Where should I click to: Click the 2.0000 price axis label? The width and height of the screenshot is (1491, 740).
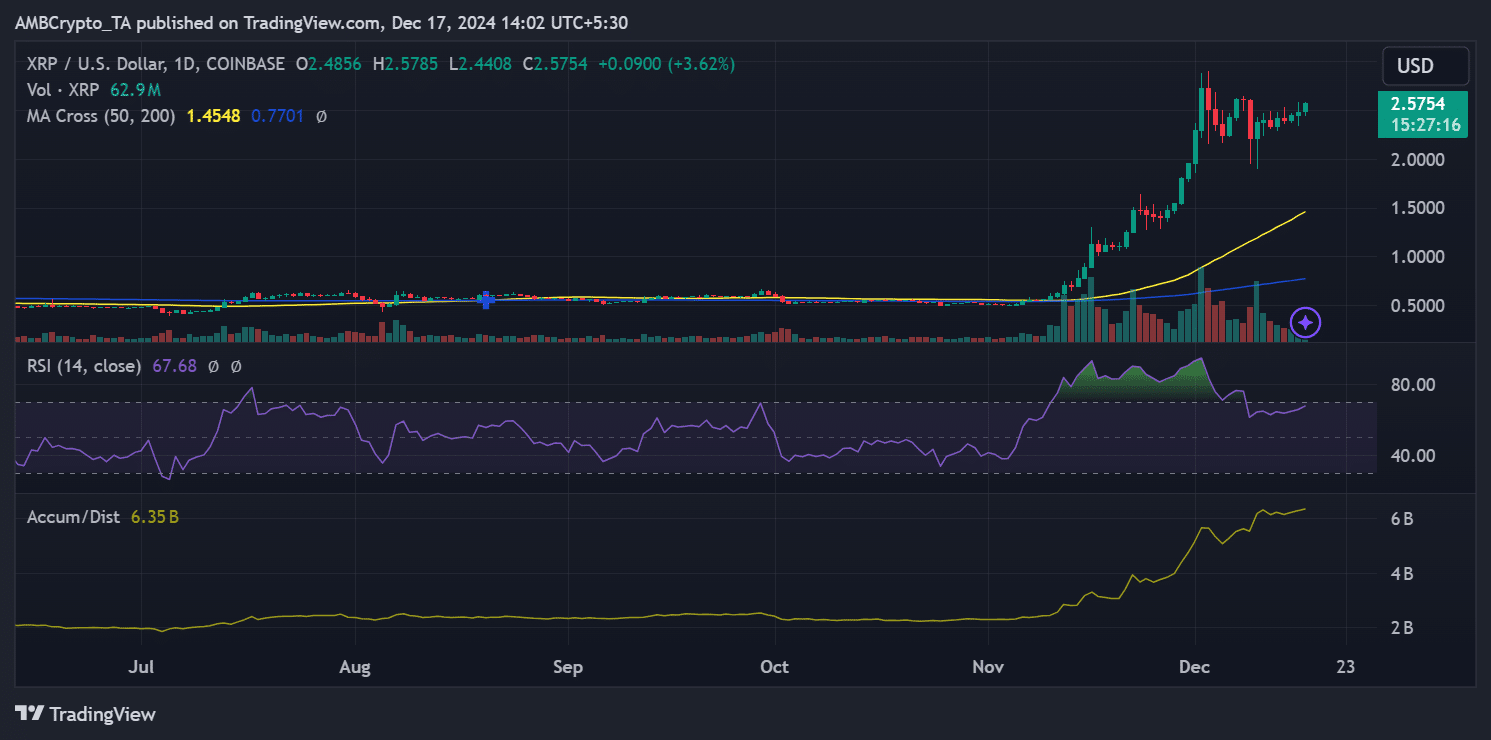1416,160
